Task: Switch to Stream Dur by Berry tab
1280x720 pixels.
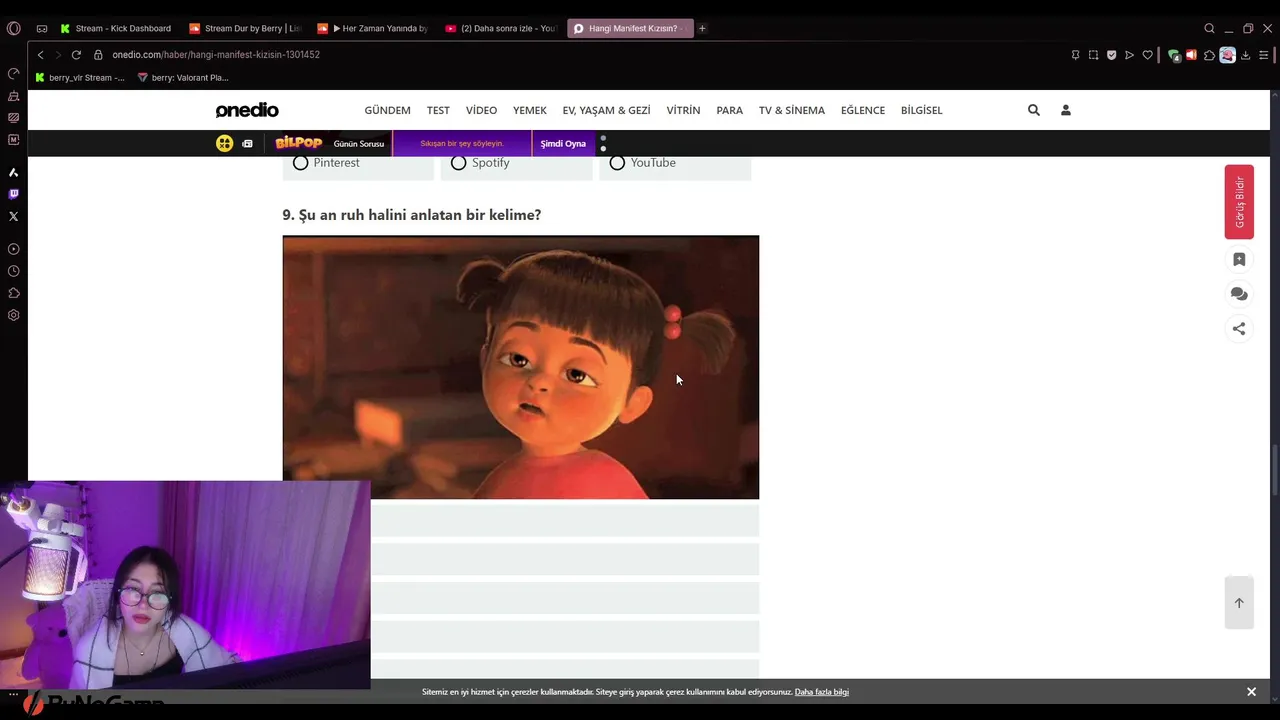Action: 245,28
